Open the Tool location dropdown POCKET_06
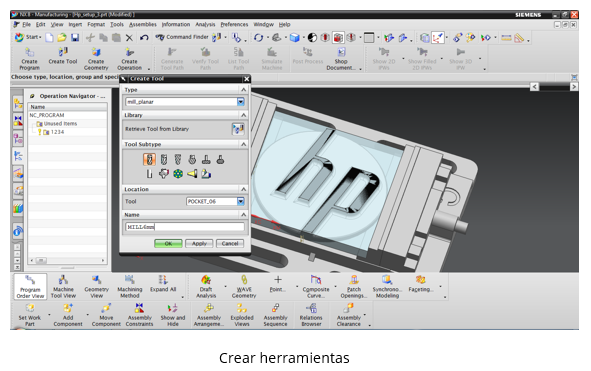 tap(240, 201)
